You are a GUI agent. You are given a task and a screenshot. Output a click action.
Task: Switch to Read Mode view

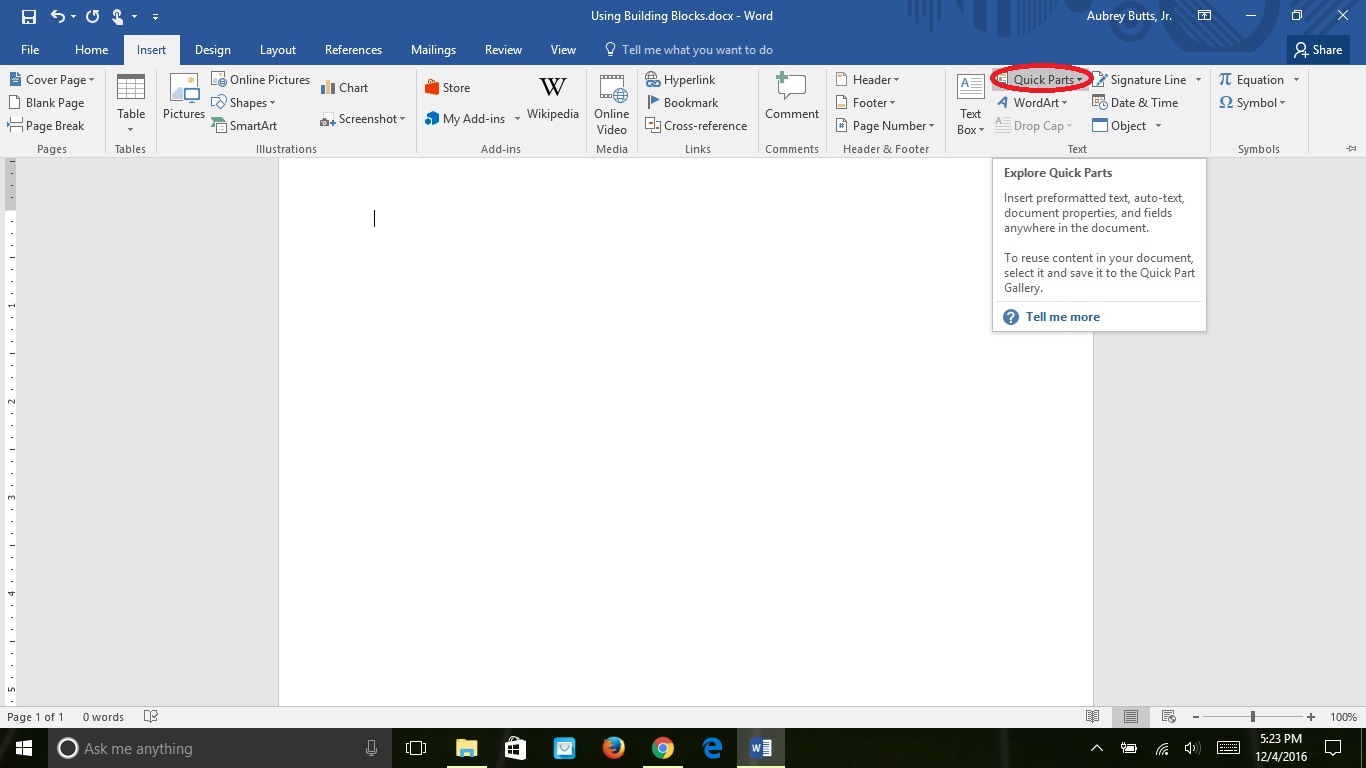point(1093,717)
